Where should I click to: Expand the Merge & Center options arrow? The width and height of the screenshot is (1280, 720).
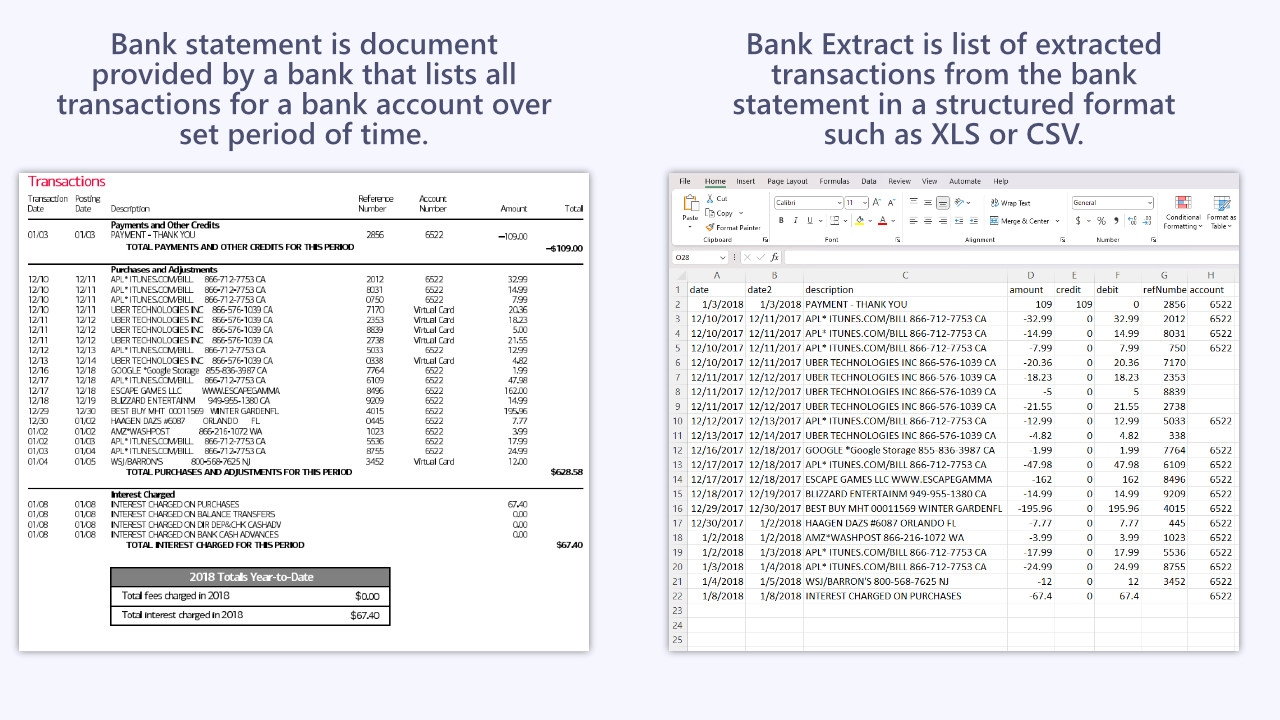click(1057, 221)
